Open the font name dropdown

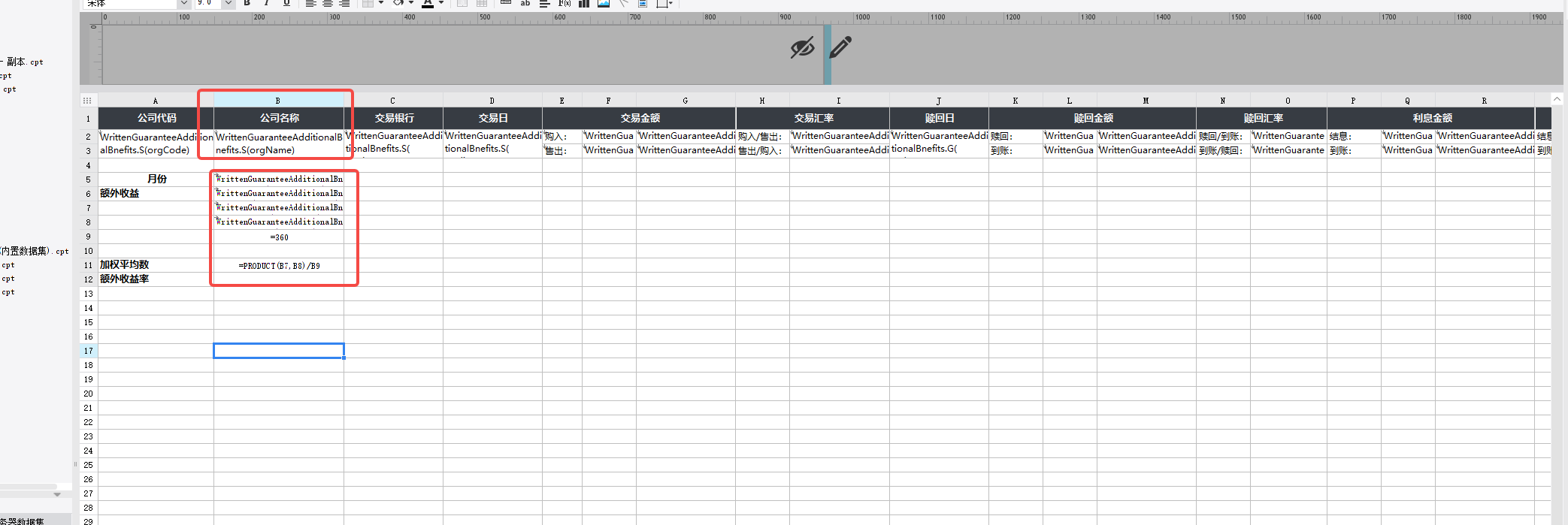click(183, 3)
